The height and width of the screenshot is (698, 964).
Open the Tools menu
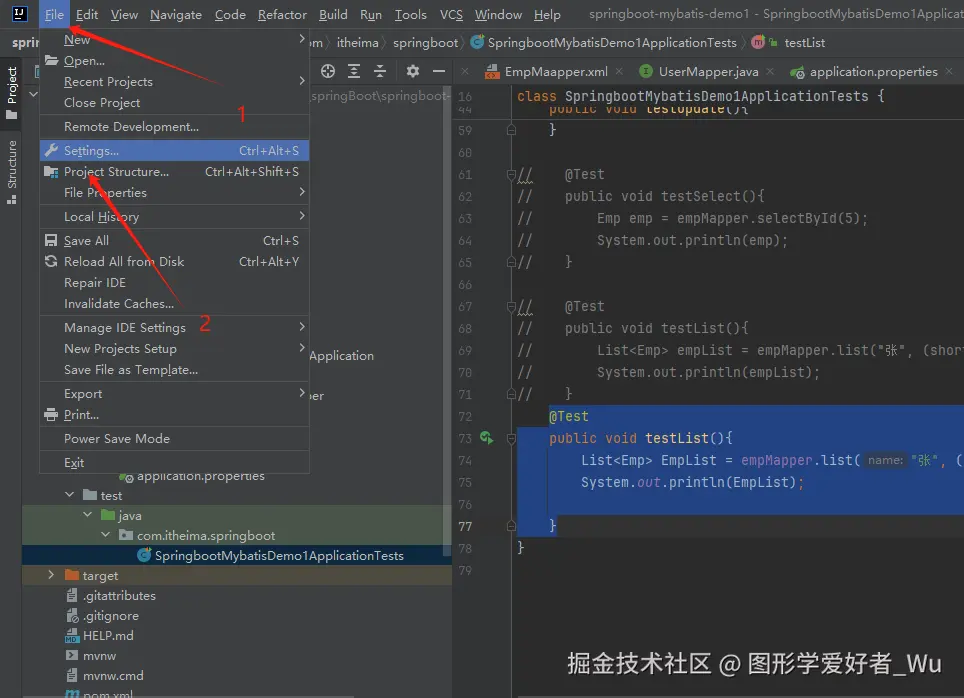pyautogui.click(x=411, y=14)
